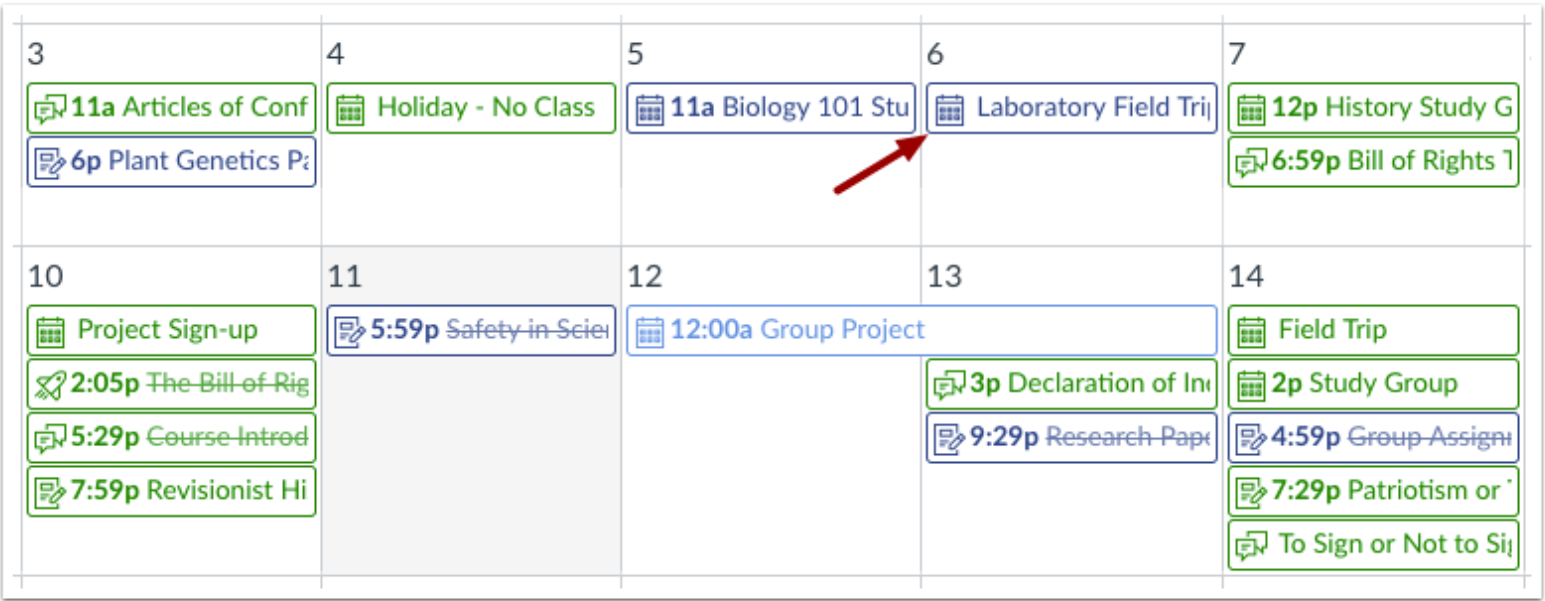
Task: Click assignment icon on Plant Genetics event
Action: coord(50,162)
